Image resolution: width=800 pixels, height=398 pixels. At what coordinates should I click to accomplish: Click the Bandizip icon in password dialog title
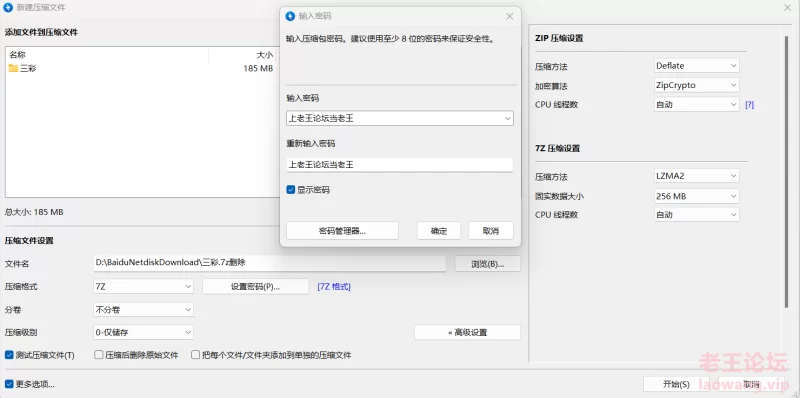290,16
